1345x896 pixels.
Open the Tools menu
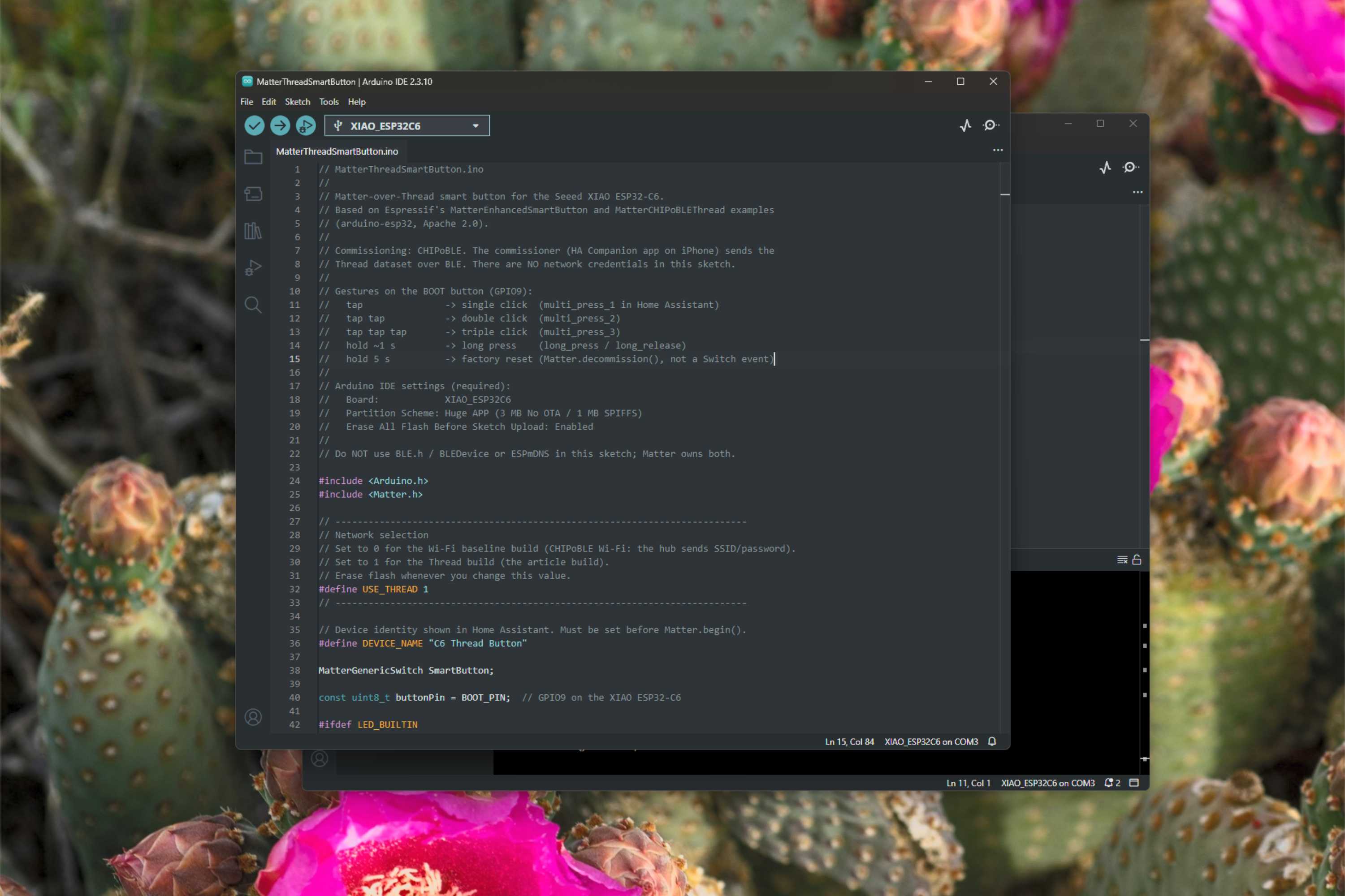[x=329, y=102]
